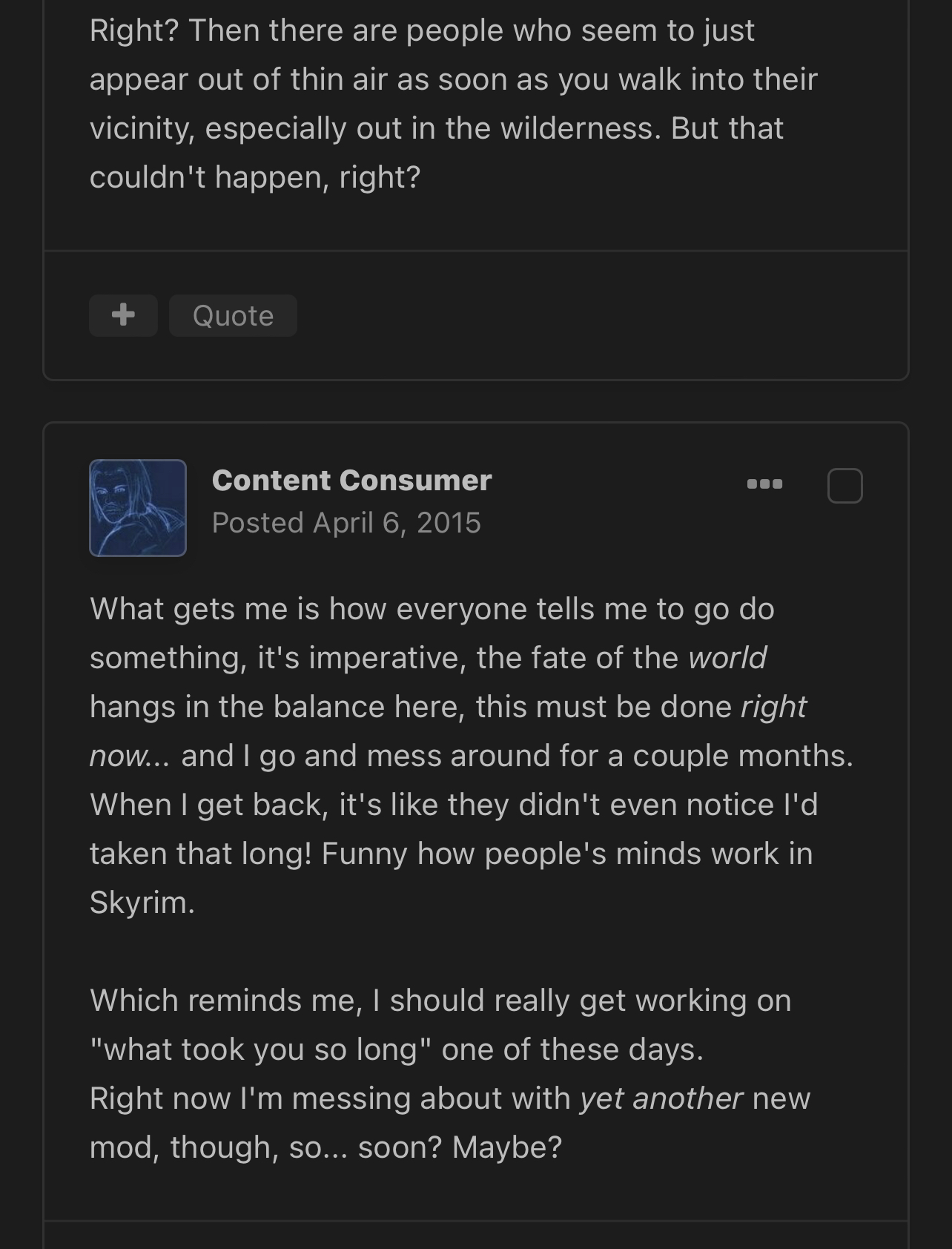Click the plus MultiQuote icon
Image resolution: width=952 pixels, height=1249 pixels.
(123, 315)
